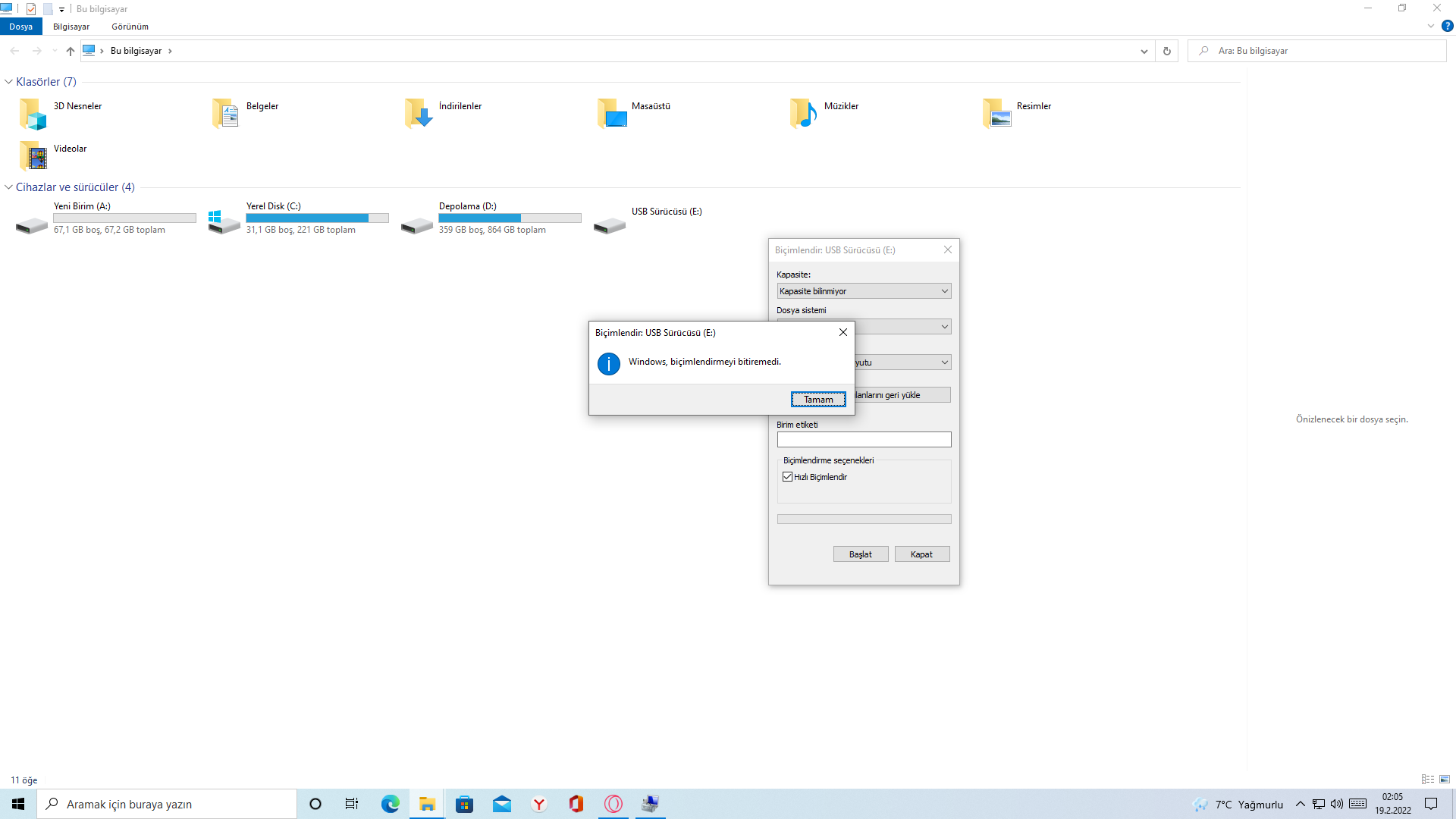The width and height of the screenshot is (1456, 819).
Task: Open the Görünüm ribbon tab
Action: click(x=130, y=27)
